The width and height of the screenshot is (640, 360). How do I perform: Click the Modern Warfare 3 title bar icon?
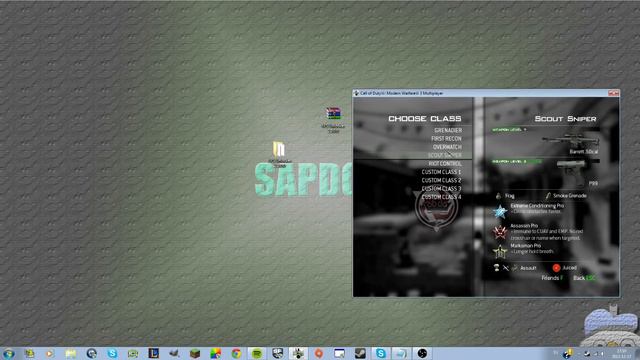[356, 93]
